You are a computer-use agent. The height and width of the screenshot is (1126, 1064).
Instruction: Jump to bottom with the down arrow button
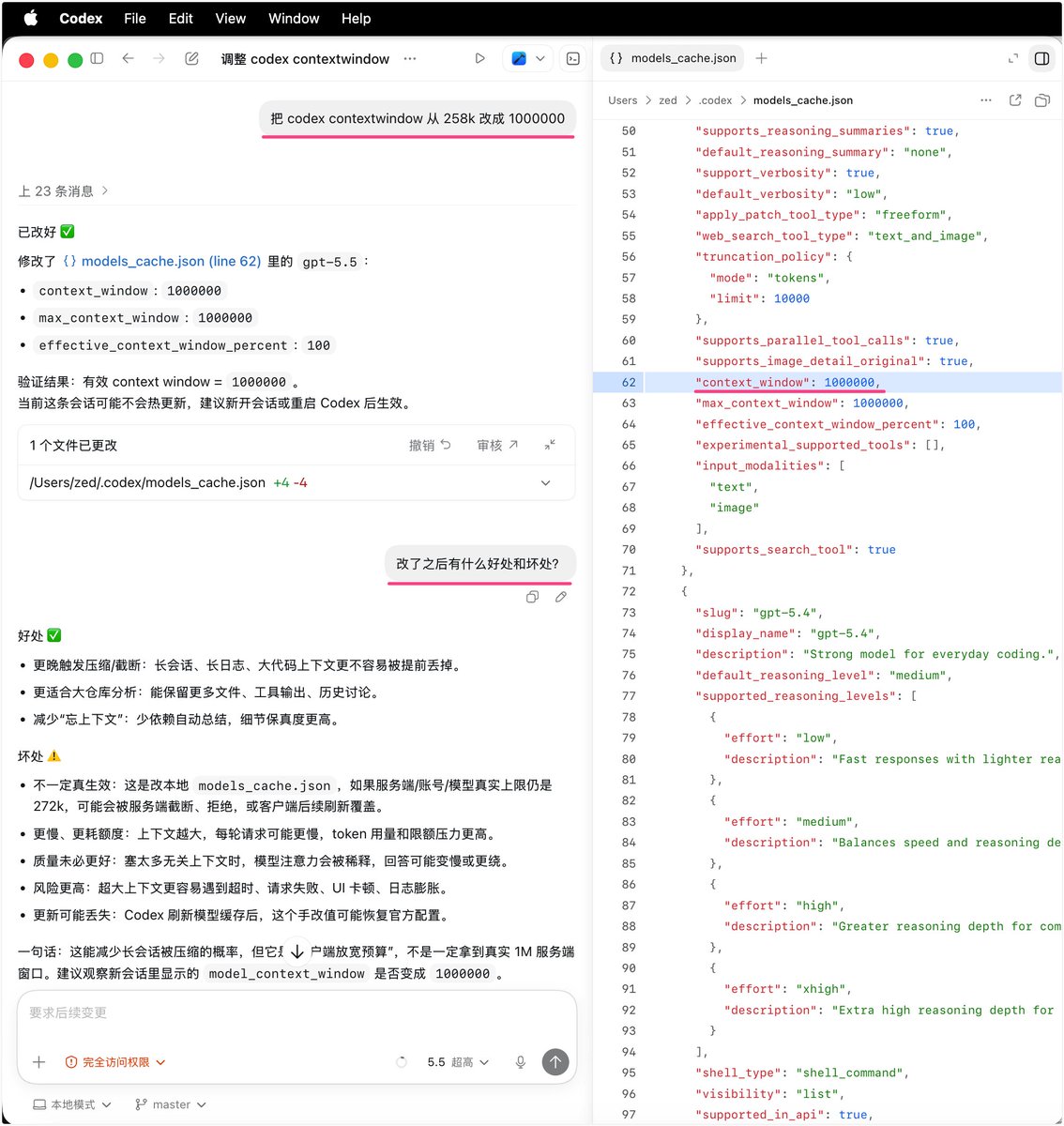click(x=296, y=951)
